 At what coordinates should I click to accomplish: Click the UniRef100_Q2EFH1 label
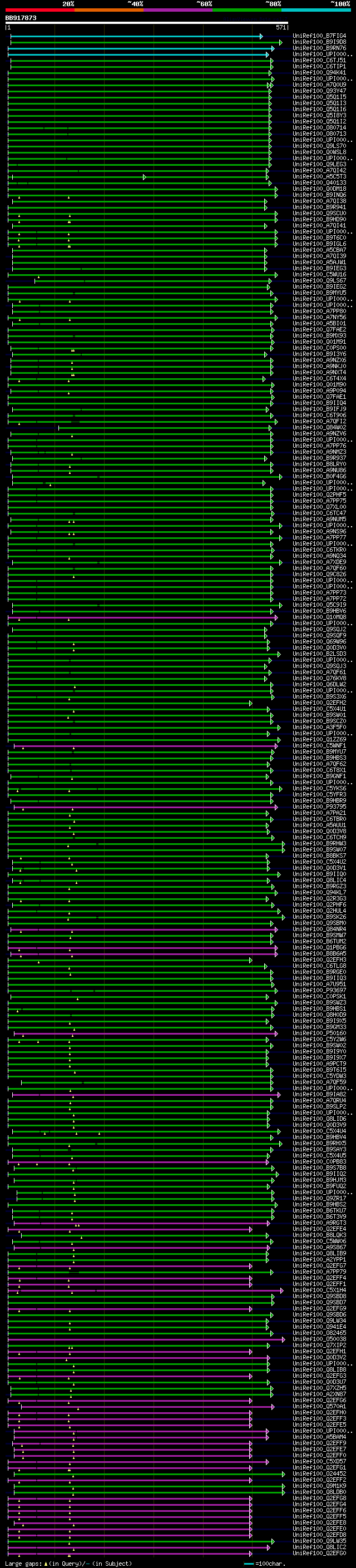pyautogui.click(x=319, y=1351)
